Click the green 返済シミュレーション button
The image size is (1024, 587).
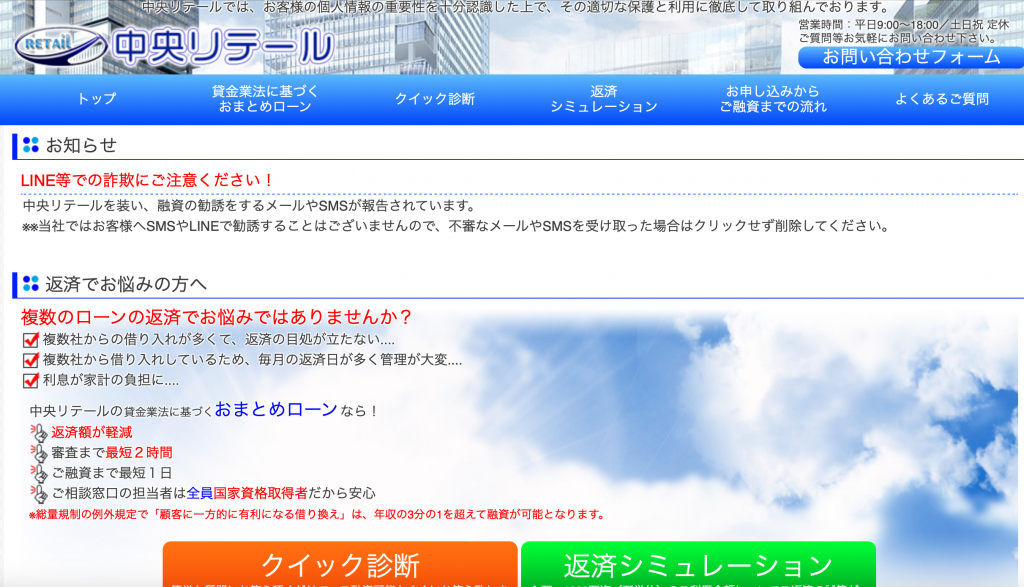click(x=698, y=564)
